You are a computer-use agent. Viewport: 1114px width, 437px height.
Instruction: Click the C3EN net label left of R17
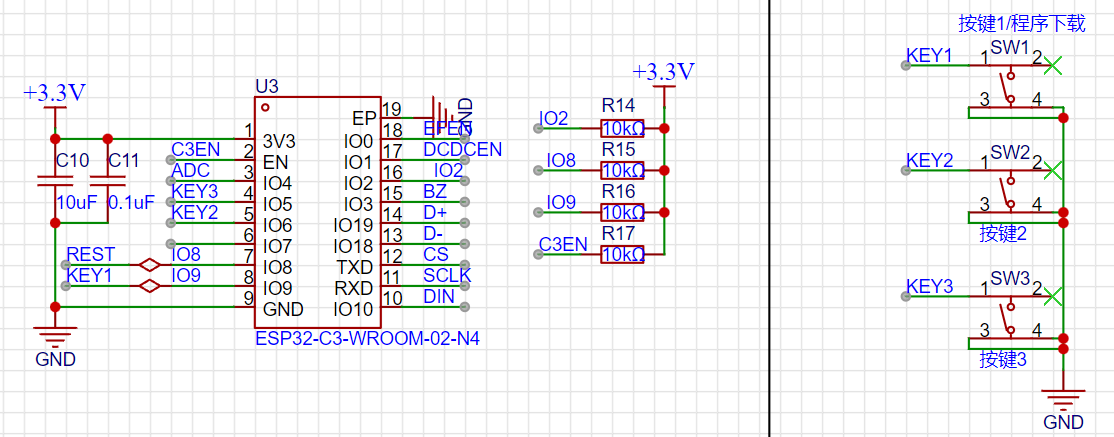pos(563,244)
